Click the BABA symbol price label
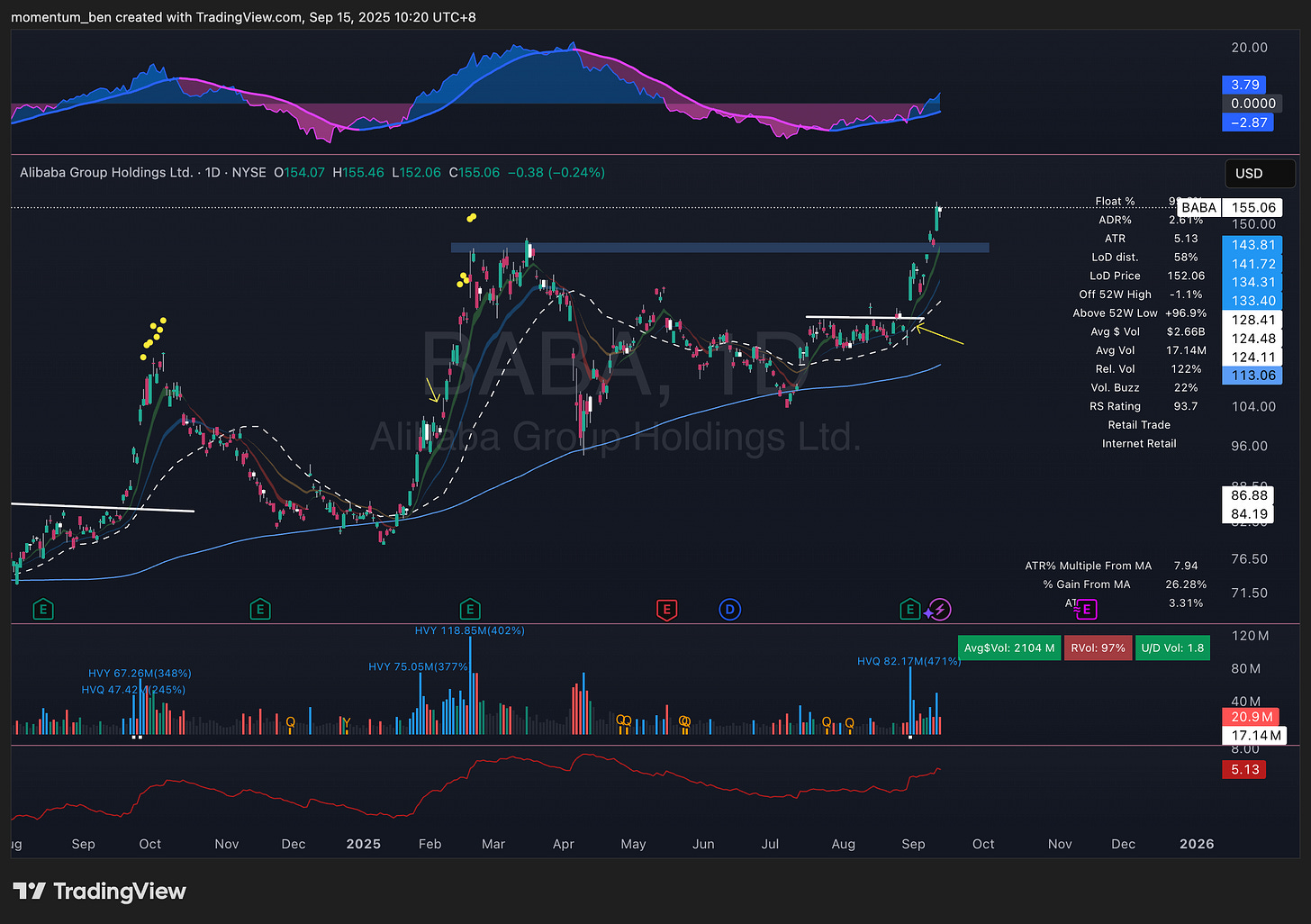 pos(1198,207)
